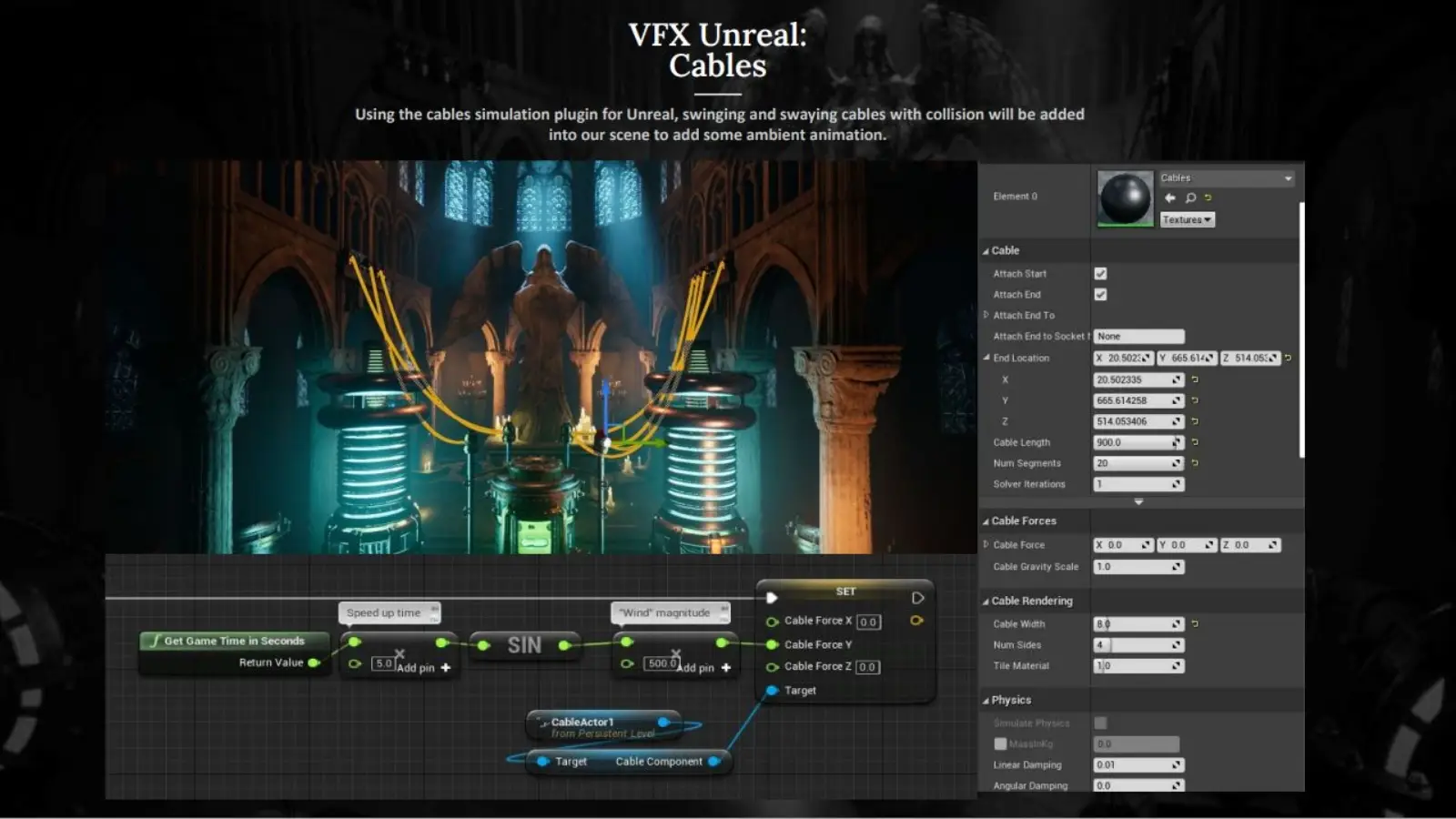Click Target input pin on Cable Component node
This screenshot has width=1456, height=819.
pyautogui.click(x=542, y=762)
